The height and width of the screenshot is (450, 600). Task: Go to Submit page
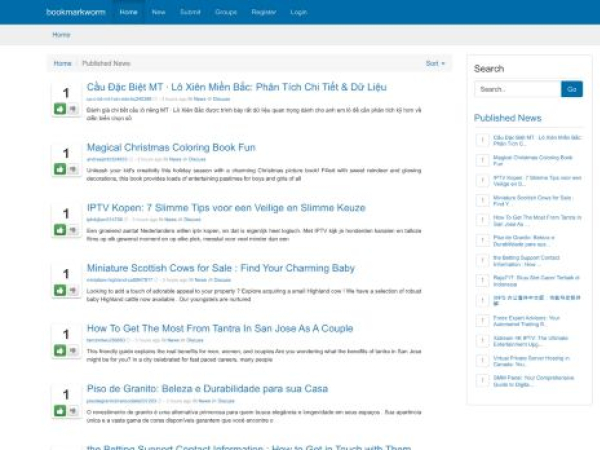(190, 12)
